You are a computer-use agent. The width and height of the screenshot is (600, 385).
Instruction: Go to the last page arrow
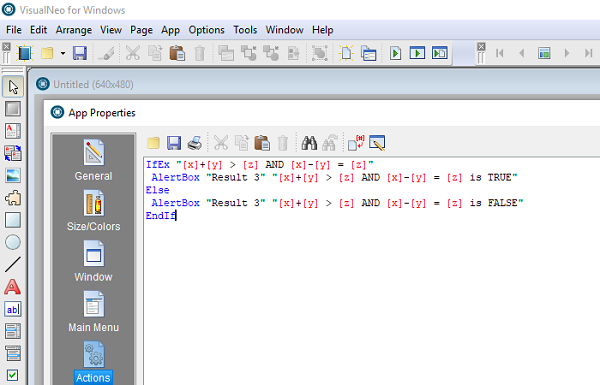pyautogui.click(x=589, y=53)
